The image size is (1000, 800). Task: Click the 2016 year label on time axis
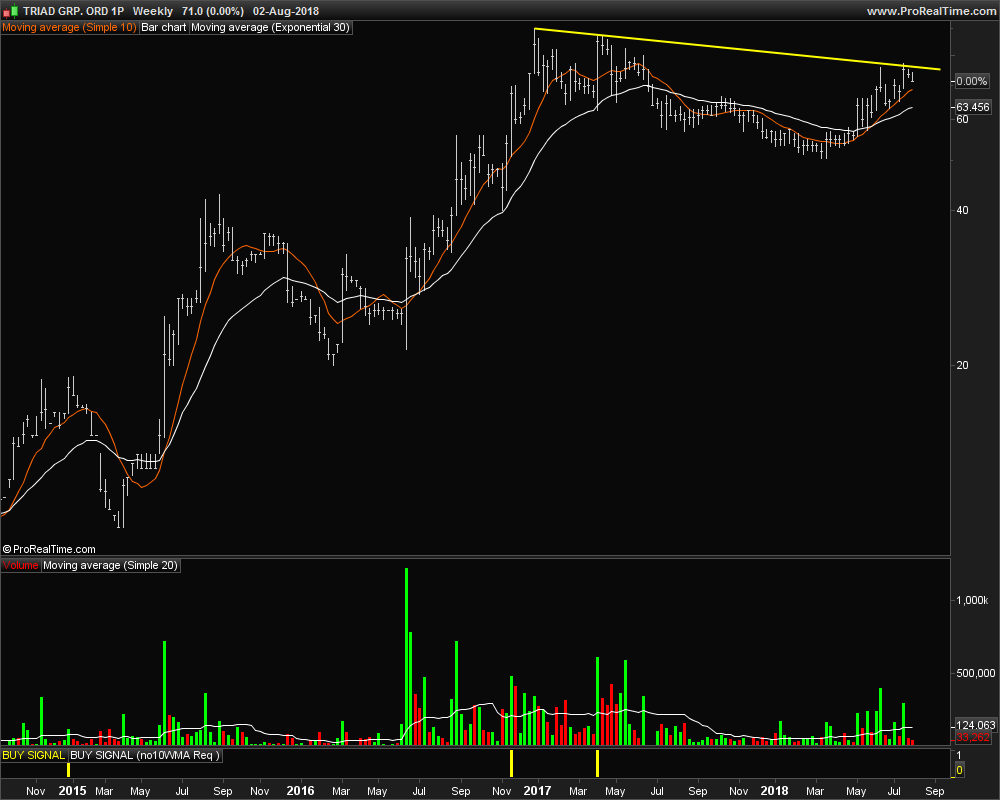[300, 791]
